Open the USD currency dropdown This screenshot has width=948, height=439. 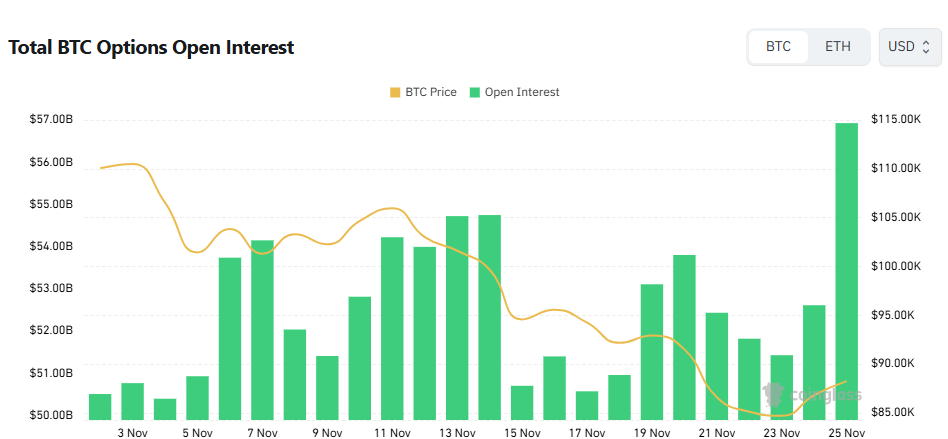pyautogui.click(x=909, y=47)
